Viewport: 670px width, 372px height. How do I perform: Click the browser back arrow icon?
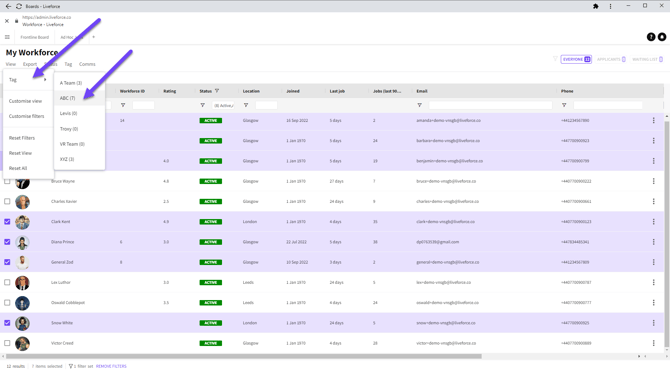8,6
